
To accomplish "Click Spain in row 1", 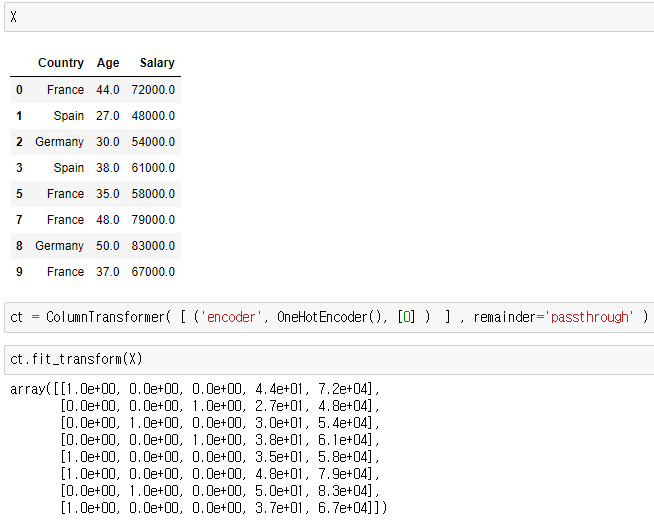I will 69,116.
